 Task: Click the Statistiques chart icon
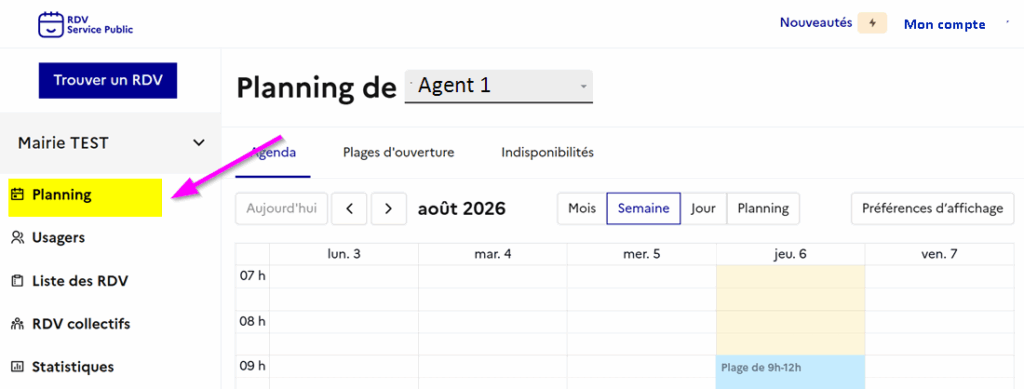pos(18,367)
